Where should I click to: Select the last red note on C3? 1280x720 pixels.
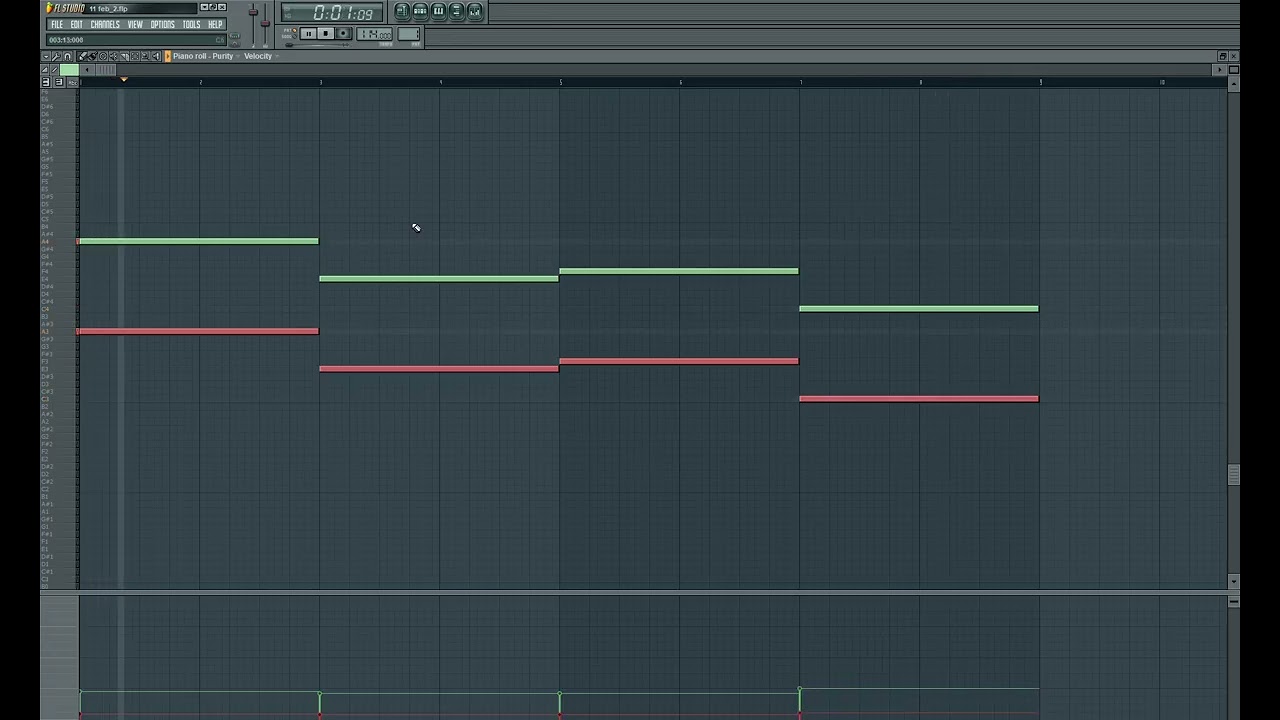click(x=919, y=399)
